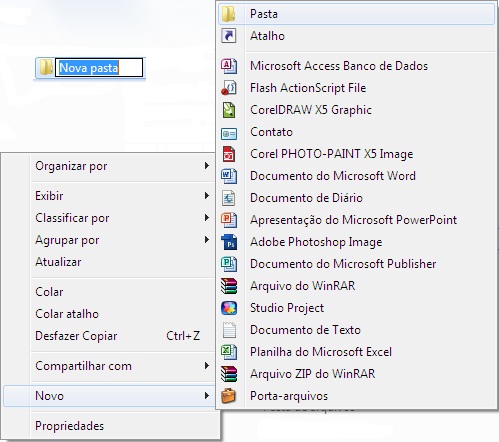Choose Adobe Photoshop Image text
499x442 pixels.
[316, 242]
